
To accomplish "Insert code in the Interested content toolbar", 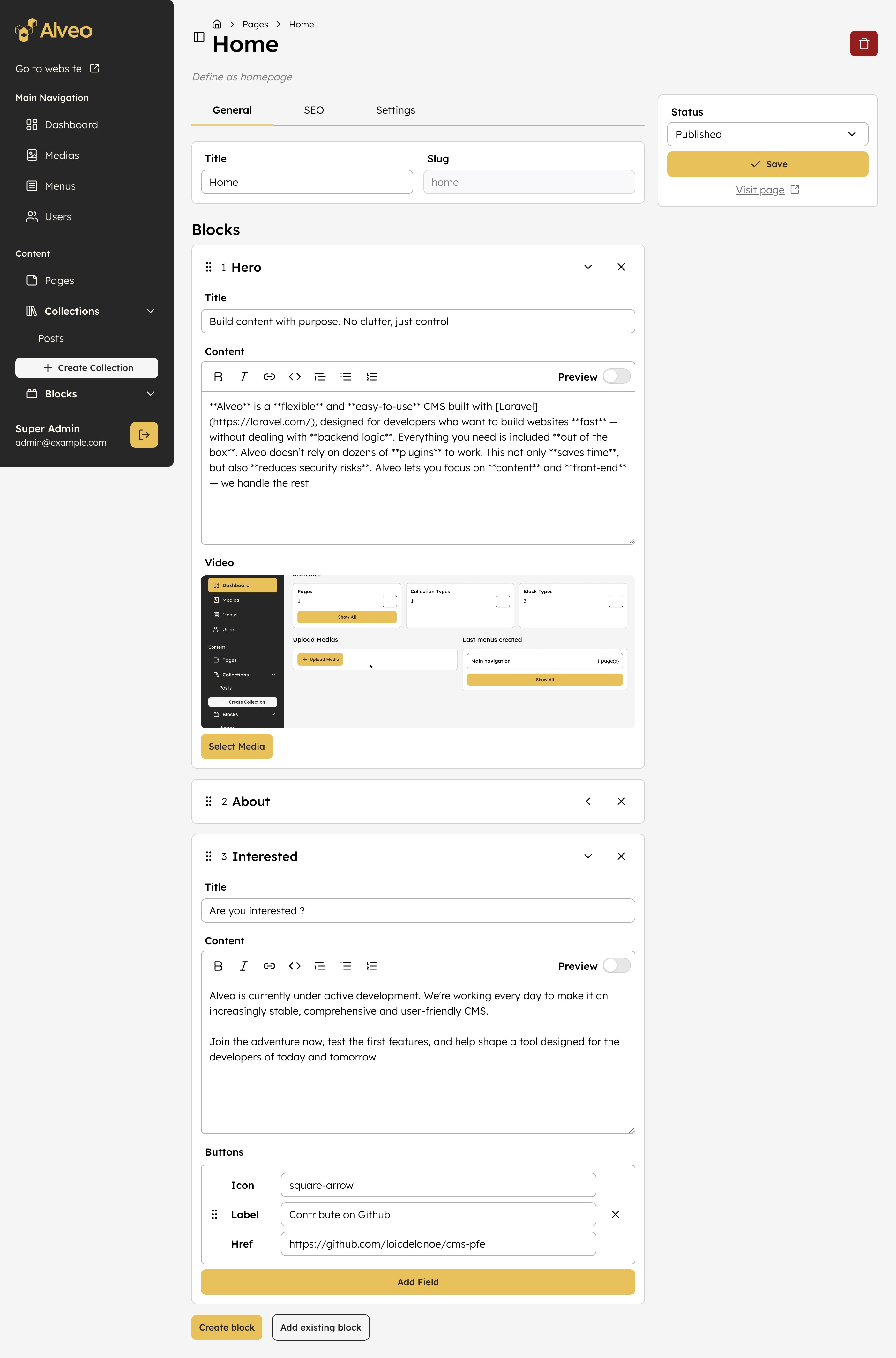I will 295,966.
